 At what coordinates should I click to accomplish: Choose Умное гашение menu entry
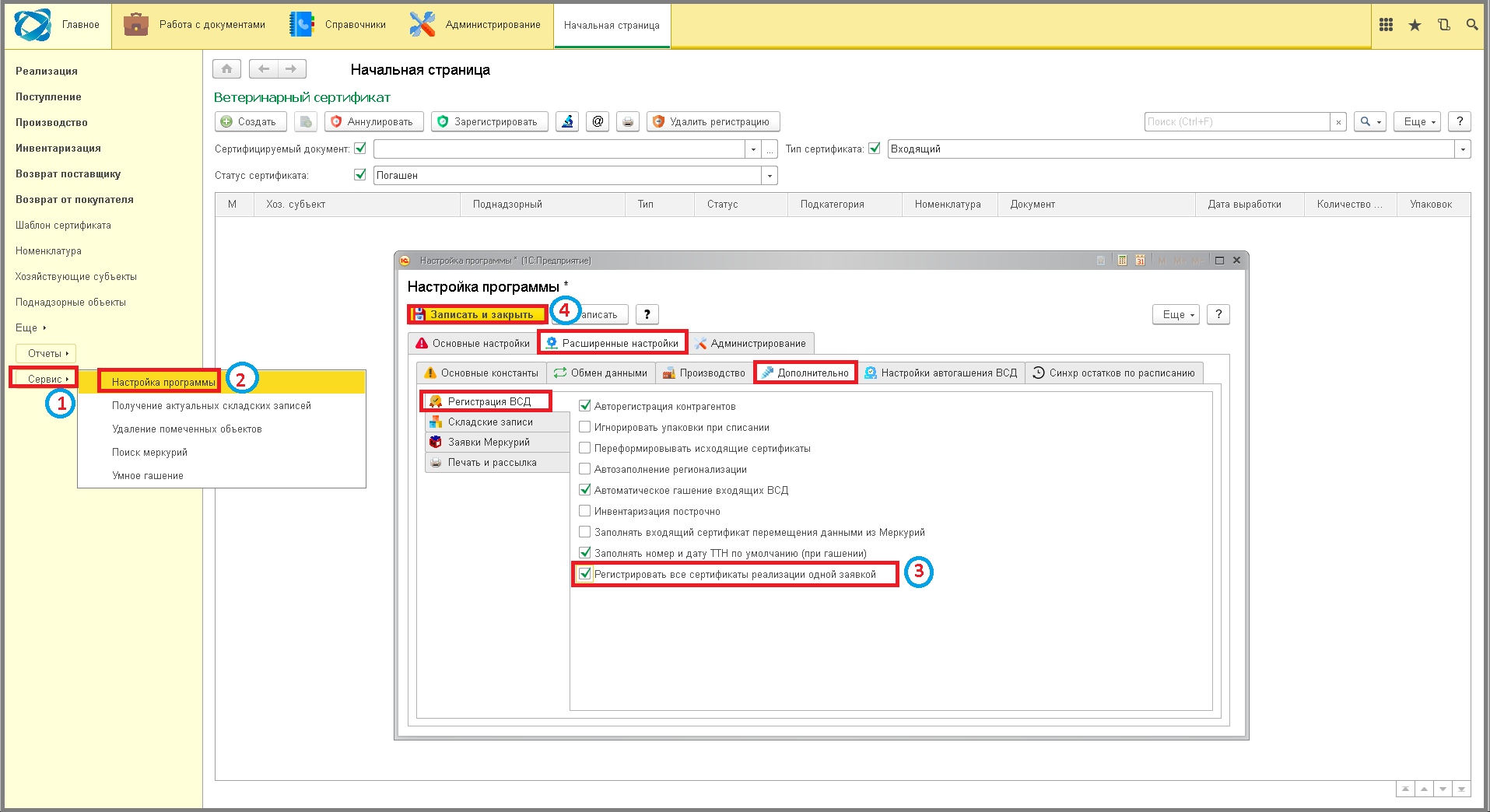point(148,476)
